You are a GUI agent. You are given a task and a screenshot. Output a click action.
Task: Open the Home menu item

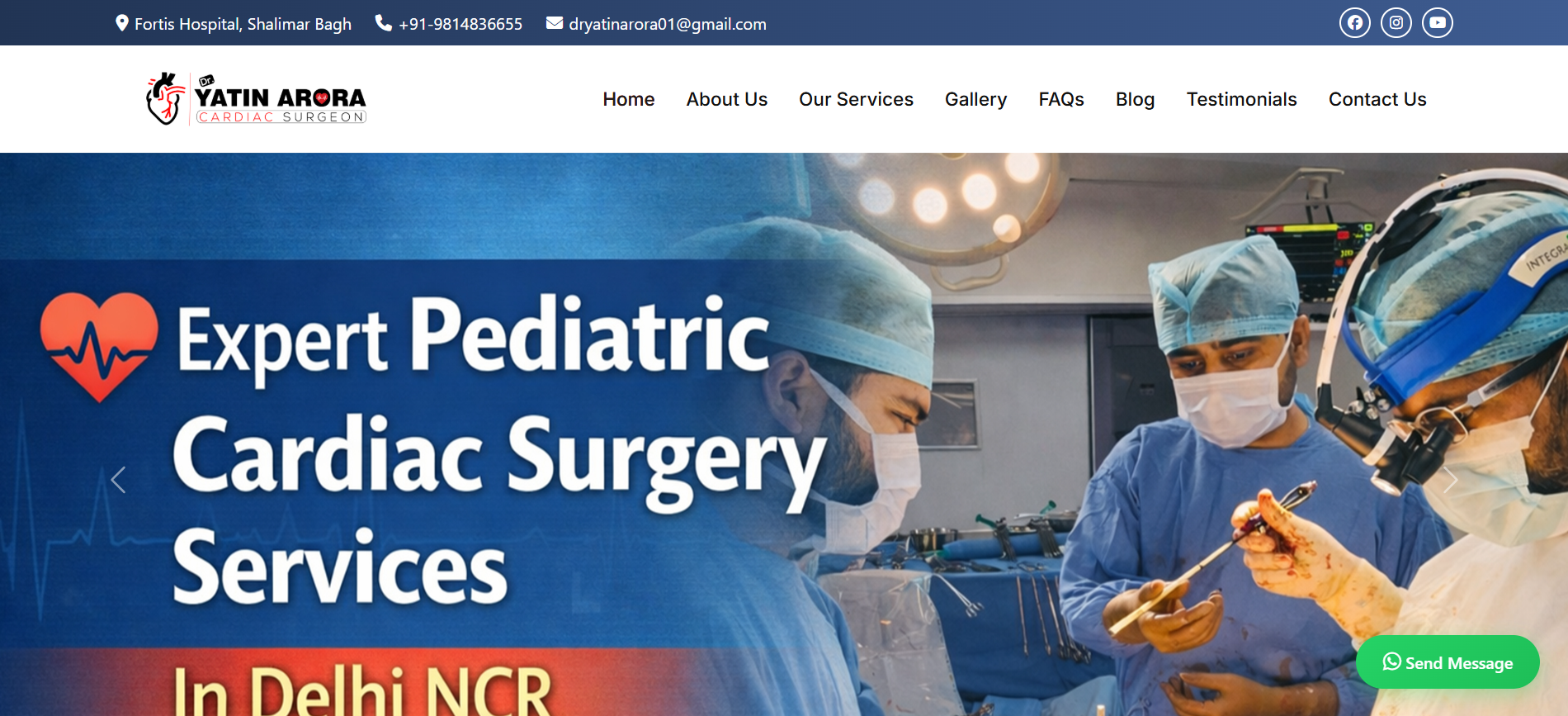tap(628, 99)
